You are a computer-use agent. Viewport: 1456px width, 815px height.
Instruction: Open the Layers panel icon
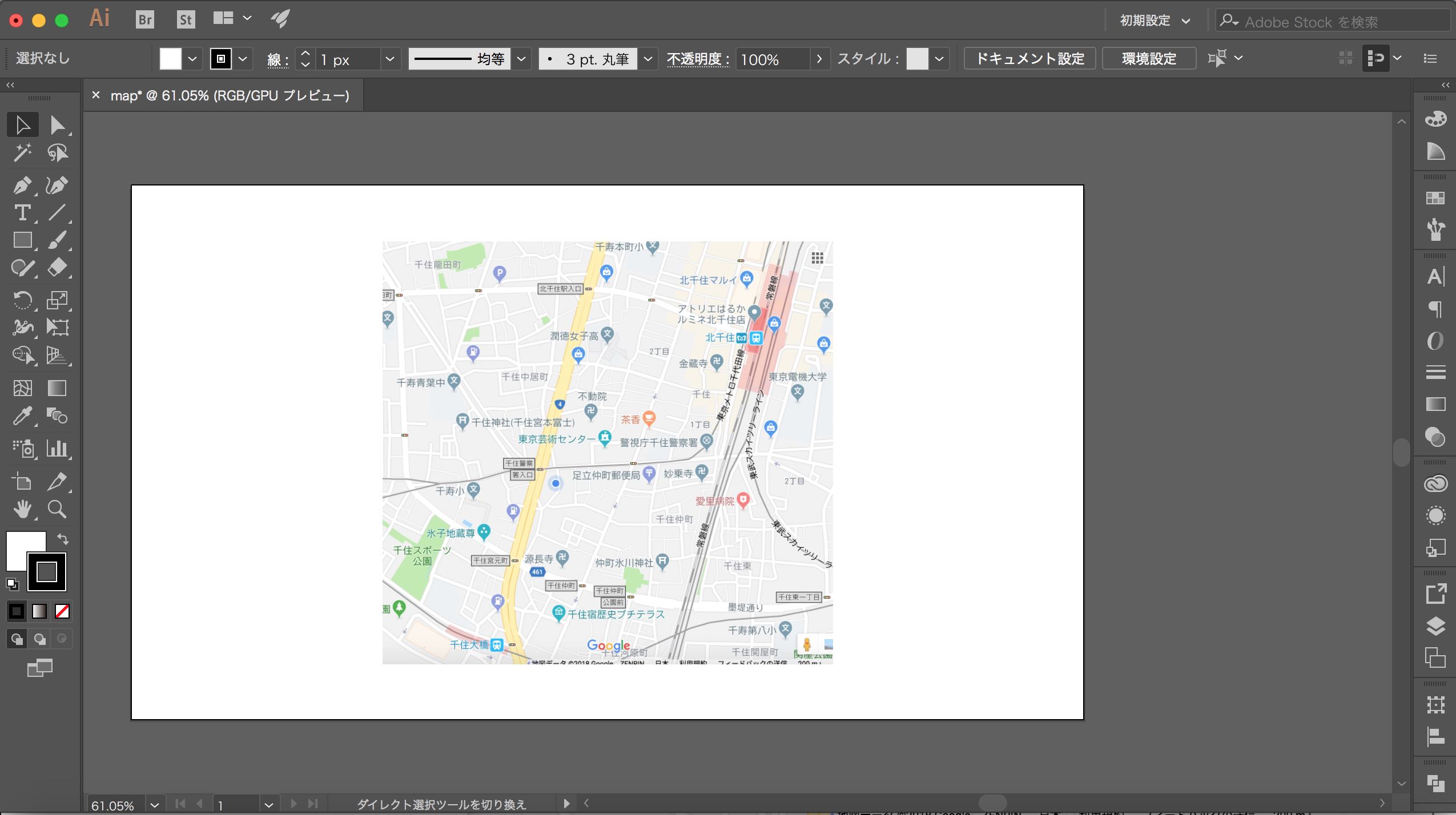click(x=1435, y=626)
